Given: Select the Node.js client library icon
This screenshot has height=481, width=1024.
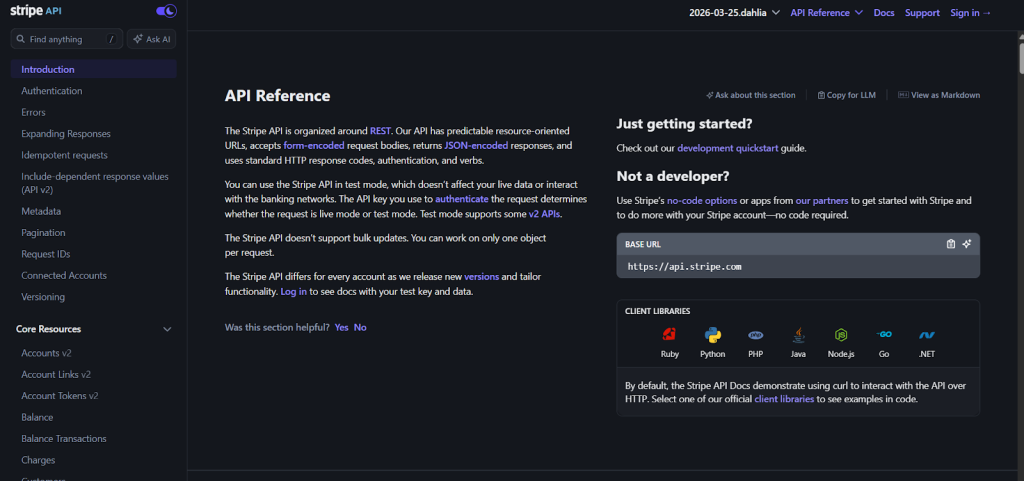Looking at the screenshot, I should point(842,335).
